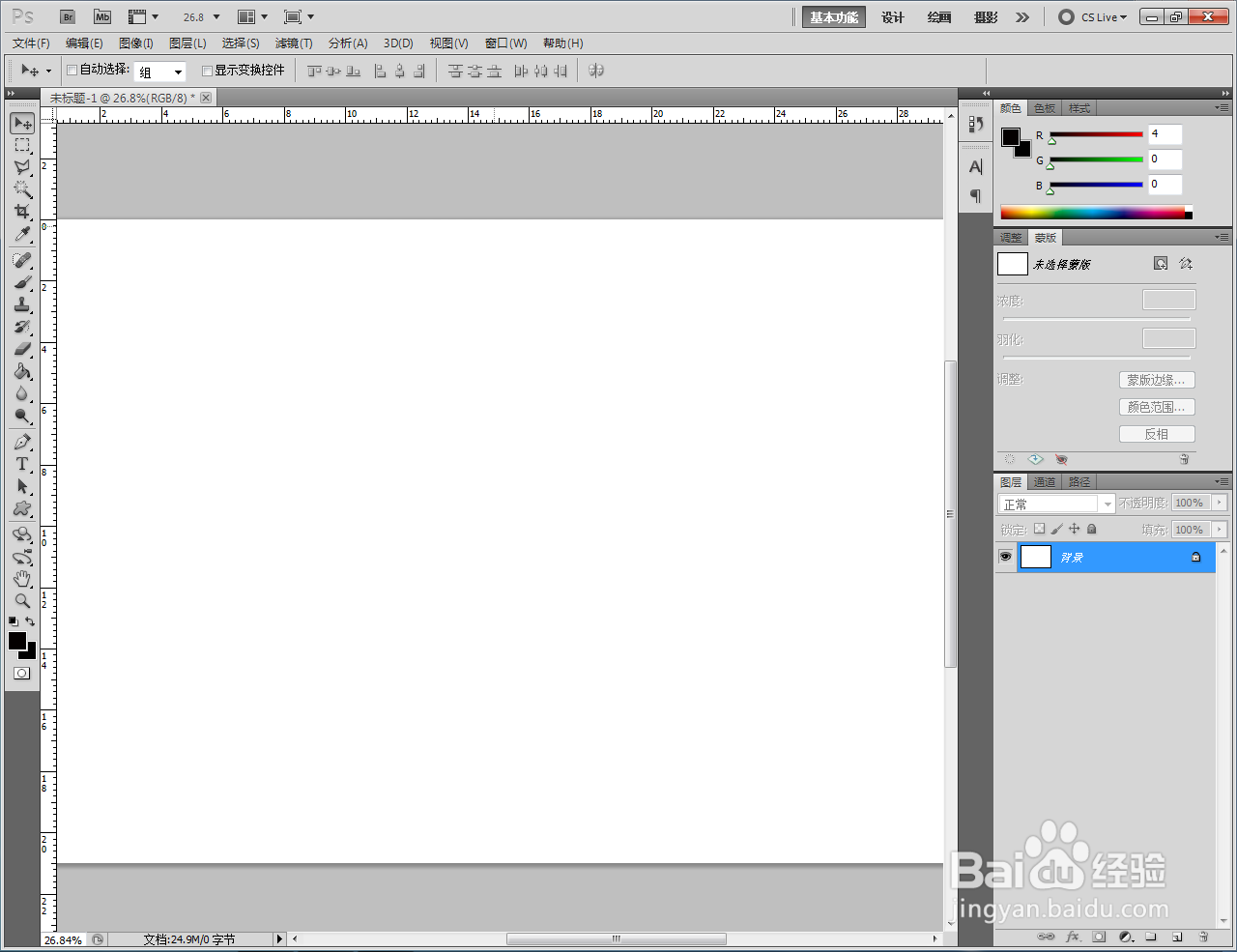Enable Show Transform Controls checkbox
The width and height of the screenshot is (1237, 952).
click(207, 71)
